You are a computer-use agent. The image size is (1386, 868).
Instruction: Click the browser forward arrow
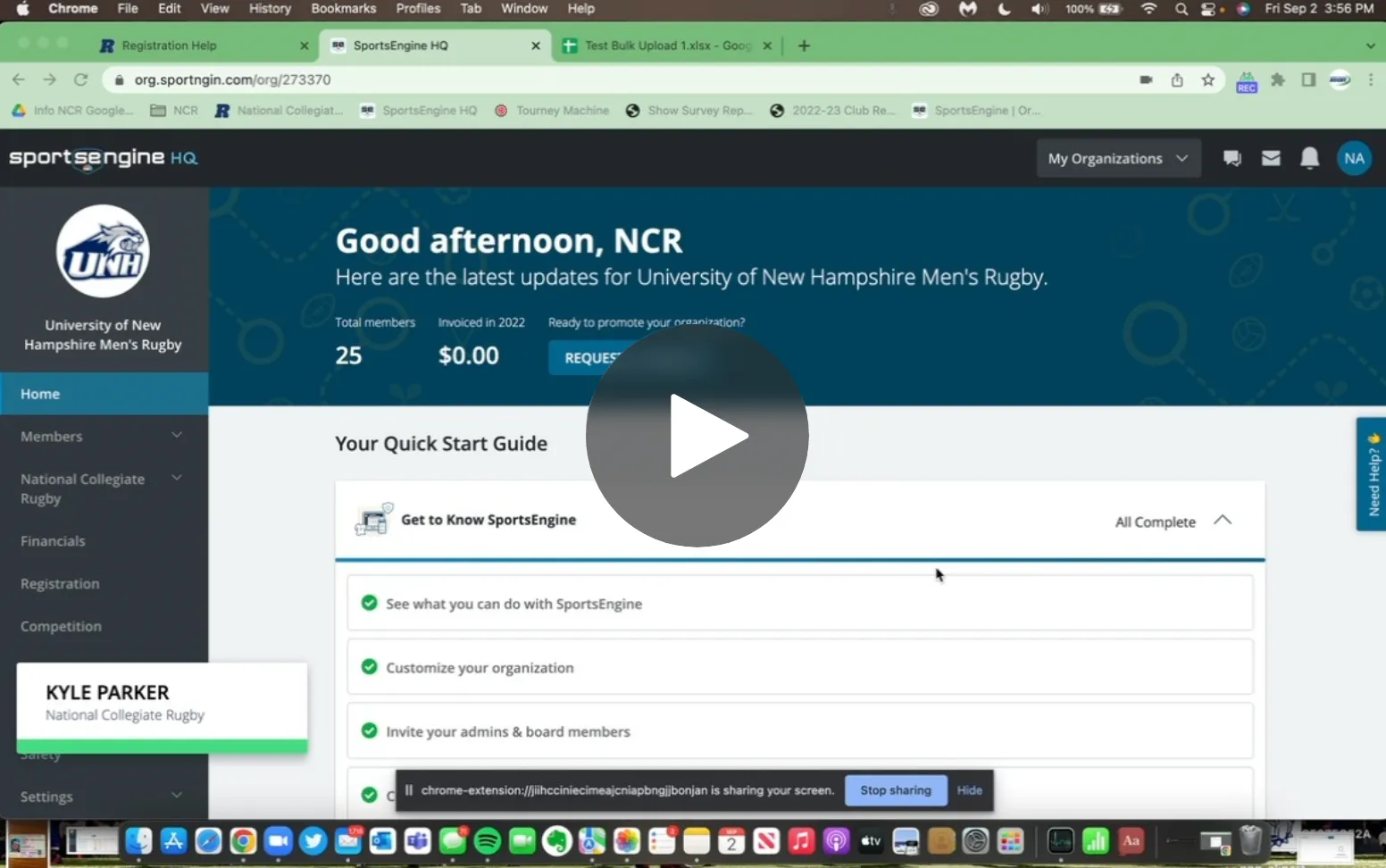point(50,79)
